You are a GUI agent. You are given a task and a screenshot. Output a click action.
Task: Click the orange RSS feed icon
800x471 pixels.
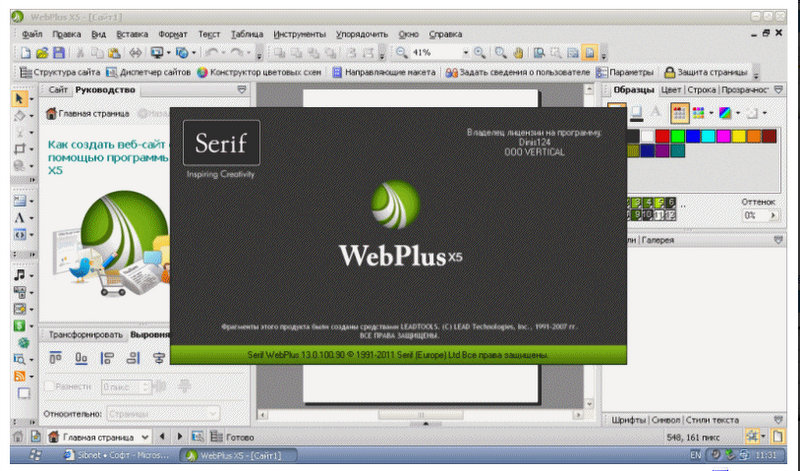pyautogui.click(x=19, y=376)
